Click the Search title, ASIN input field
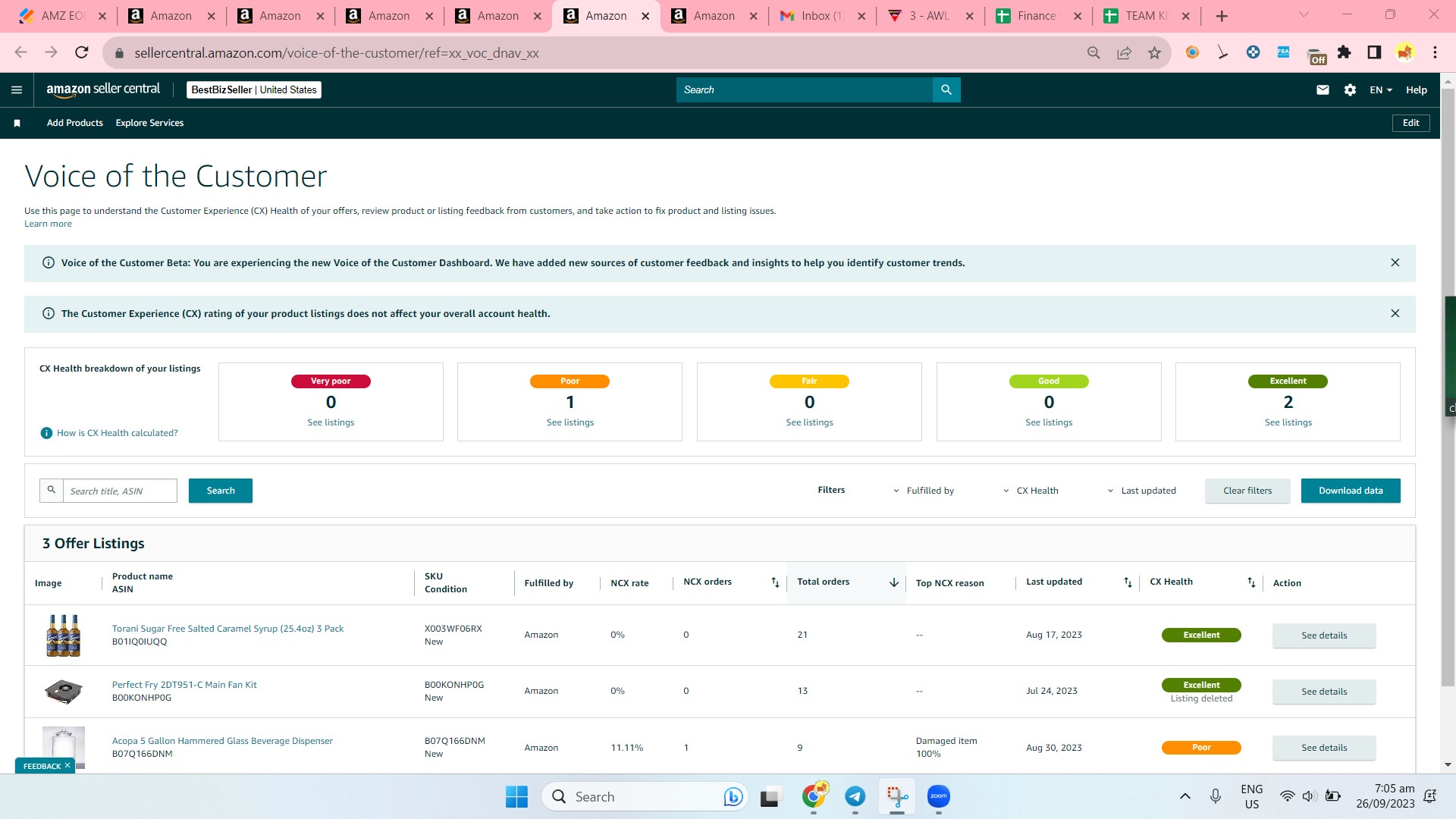This screenshot has width=1456, height=819. click(120, 491)
